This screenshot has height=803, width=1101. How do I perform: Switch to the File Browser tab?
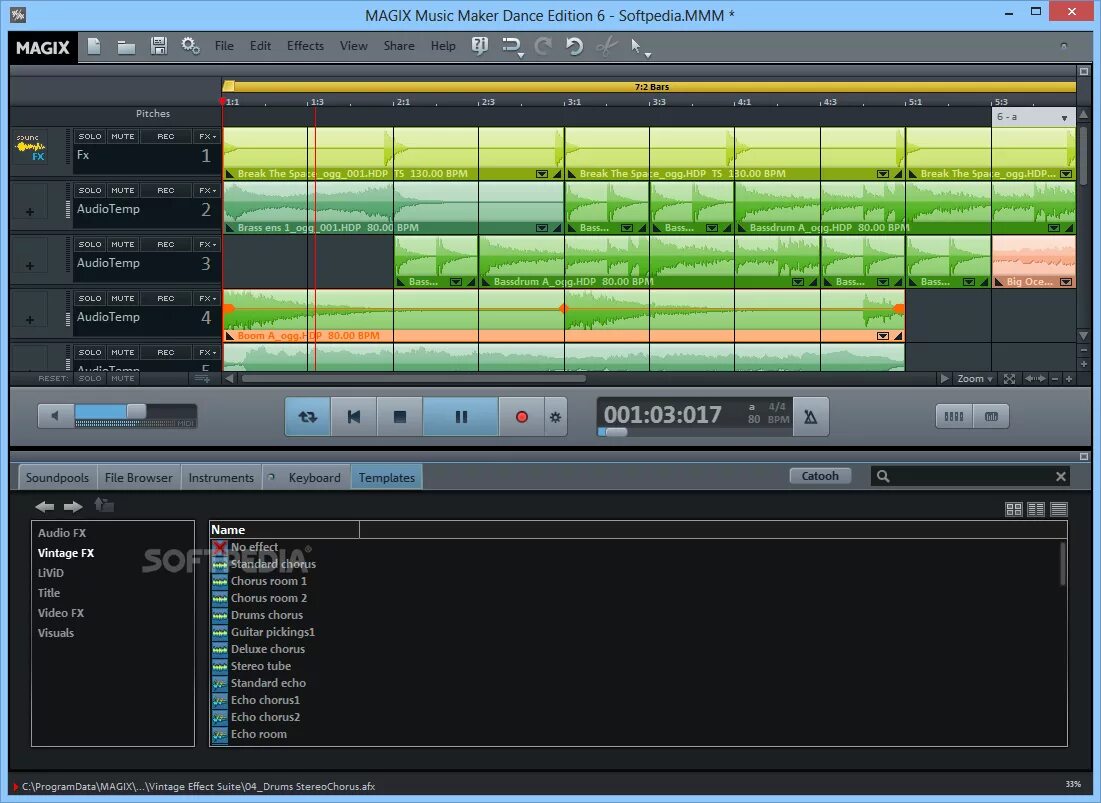(x=138, y=477)
